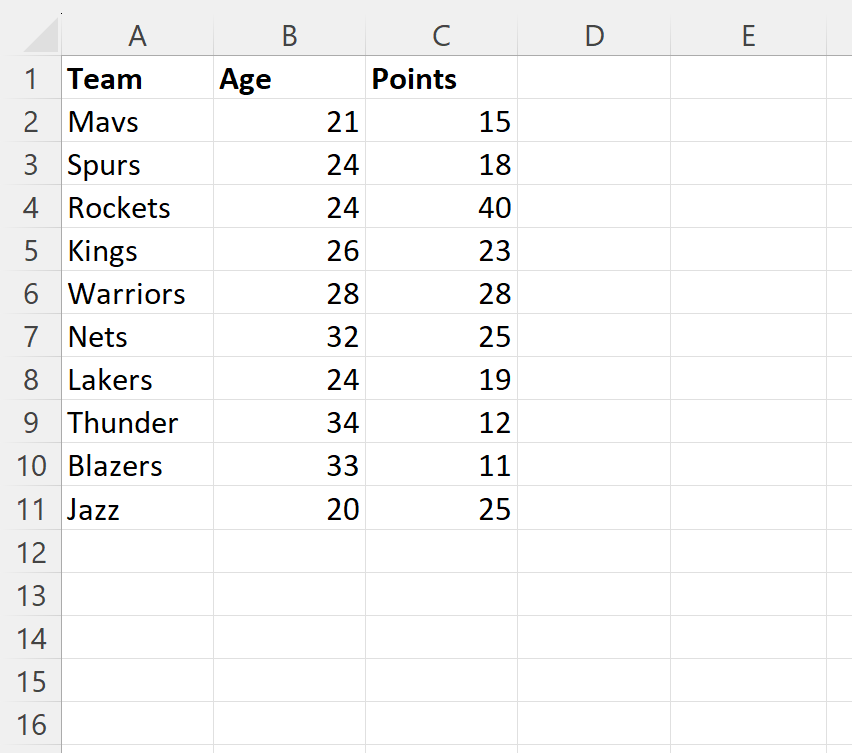The height and width of the screenshot is (753, 852).
Task: Select column C header
Action: 441,36
